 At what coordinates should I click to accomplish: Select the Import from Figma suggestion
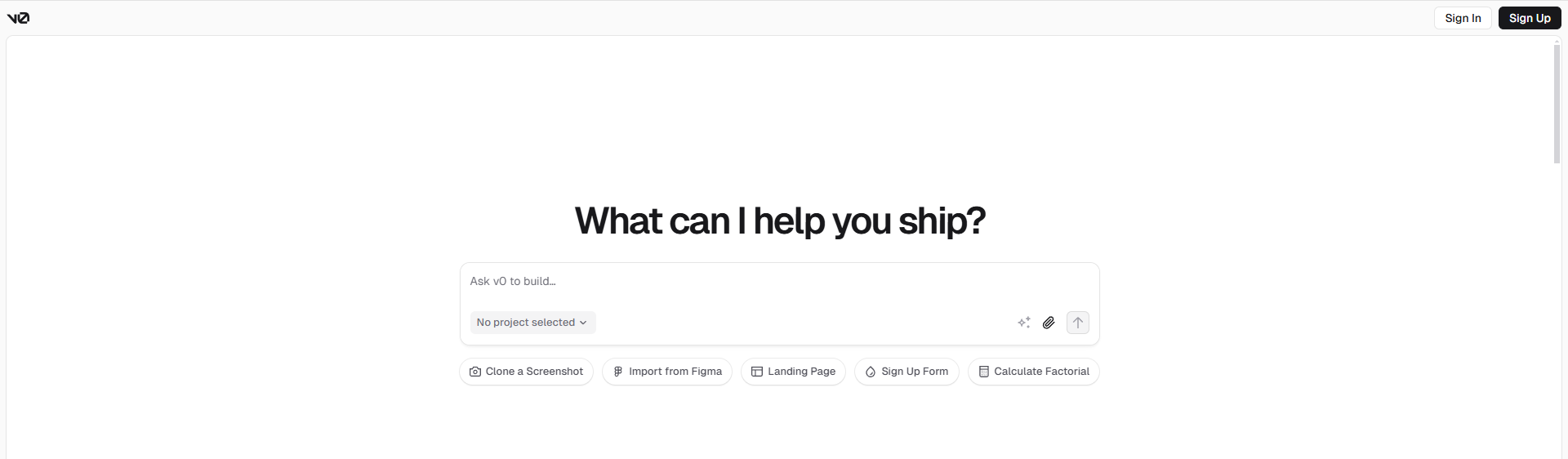click(x=667, y=372)
